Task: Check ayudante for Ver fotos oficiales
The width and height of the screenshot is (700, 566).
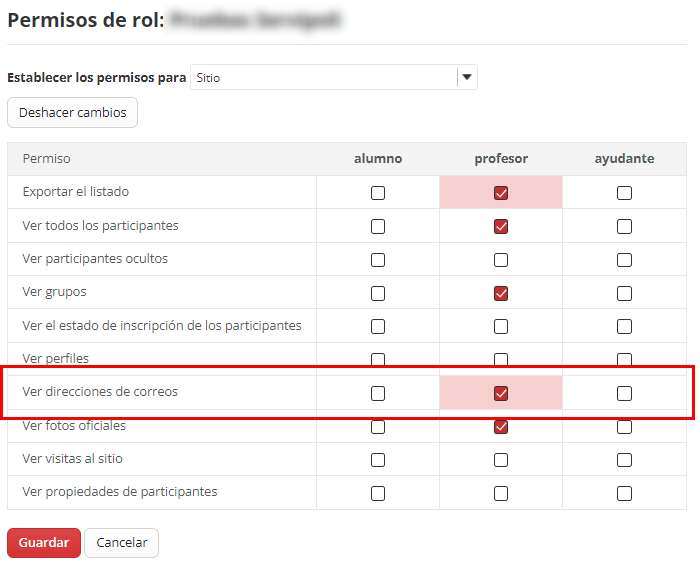Action: point(624,427)
